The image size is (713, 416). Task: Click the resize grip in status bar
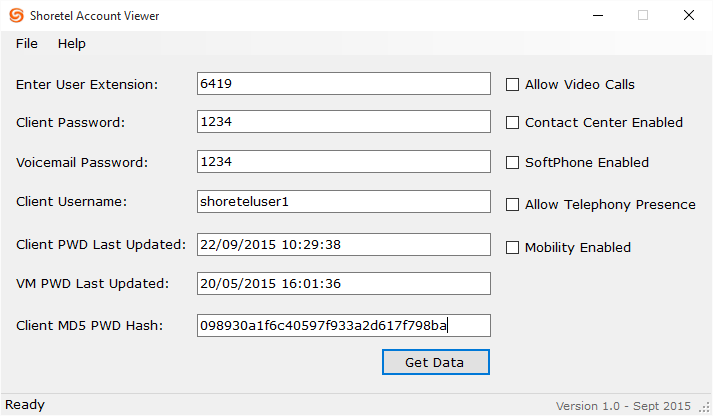point(703,406)
